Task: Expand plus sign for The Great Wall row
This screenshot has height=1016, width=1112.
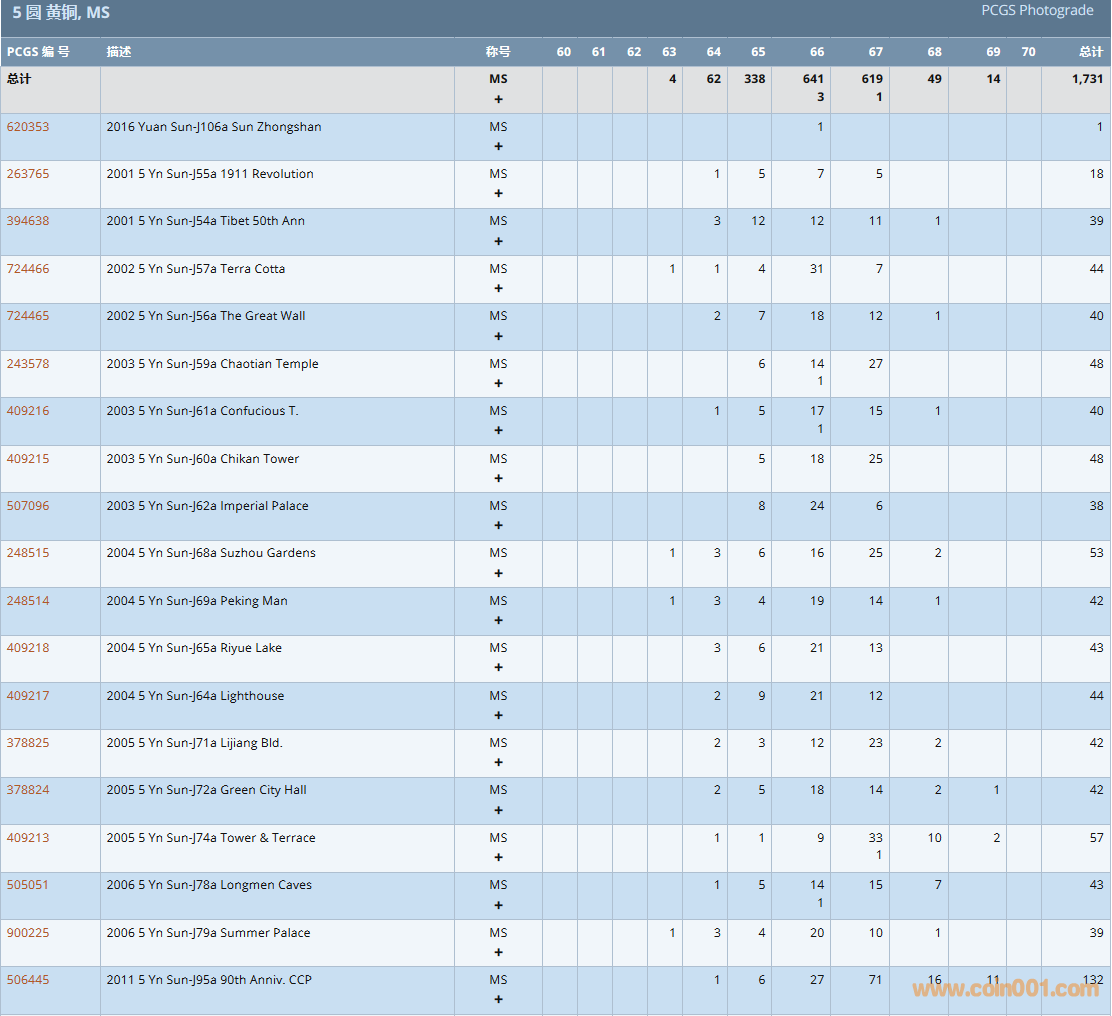Action: pyautogui.click(x=498, y=336)
